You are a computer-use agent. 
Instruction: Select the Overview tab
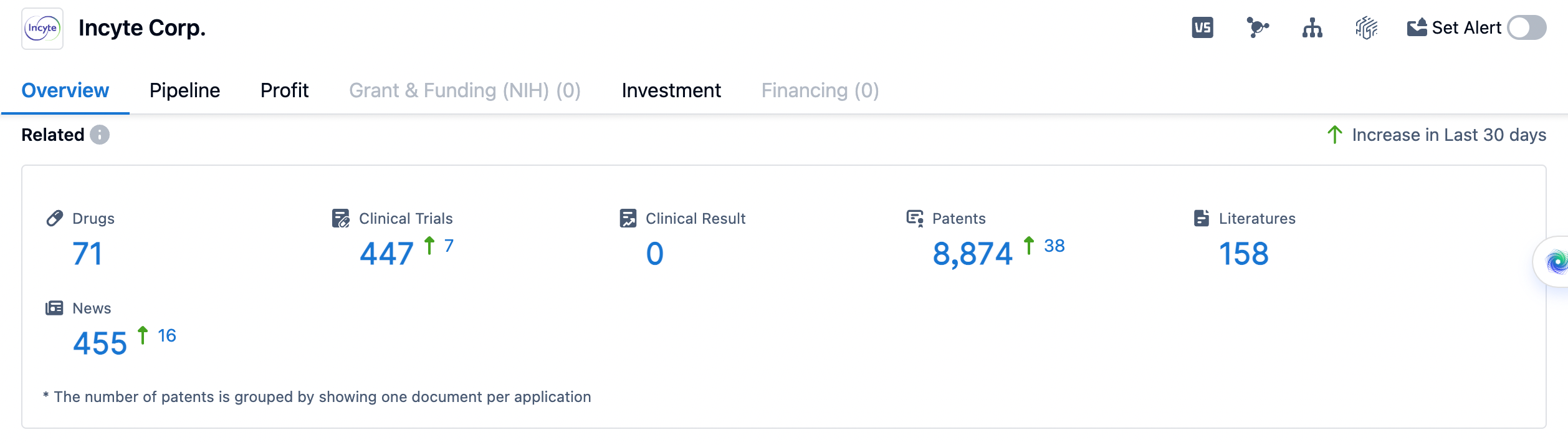point(65,90)
